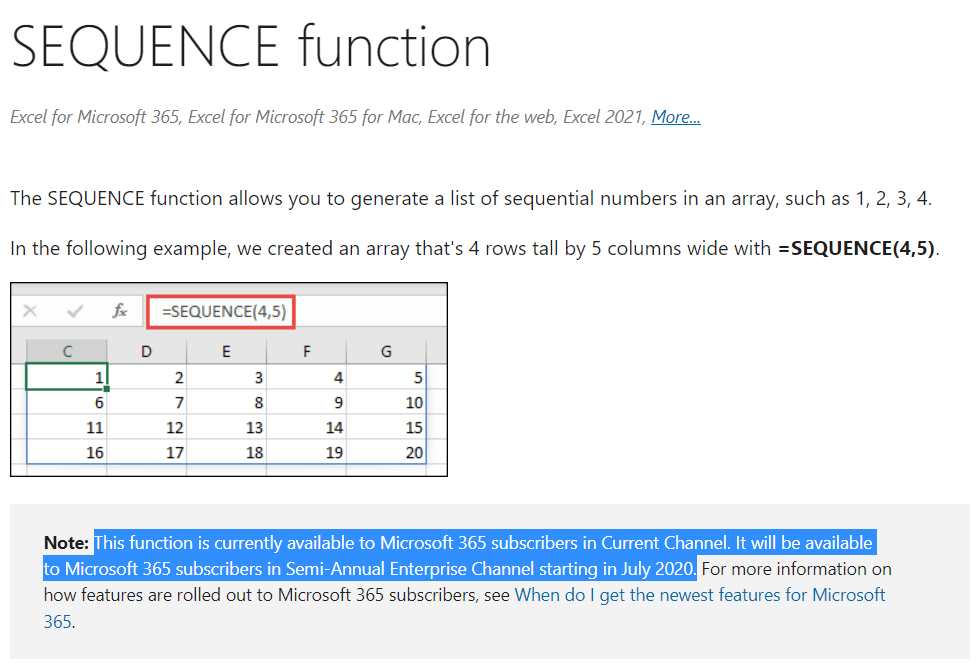
Task: Select column D header
Action: [147, 352]
